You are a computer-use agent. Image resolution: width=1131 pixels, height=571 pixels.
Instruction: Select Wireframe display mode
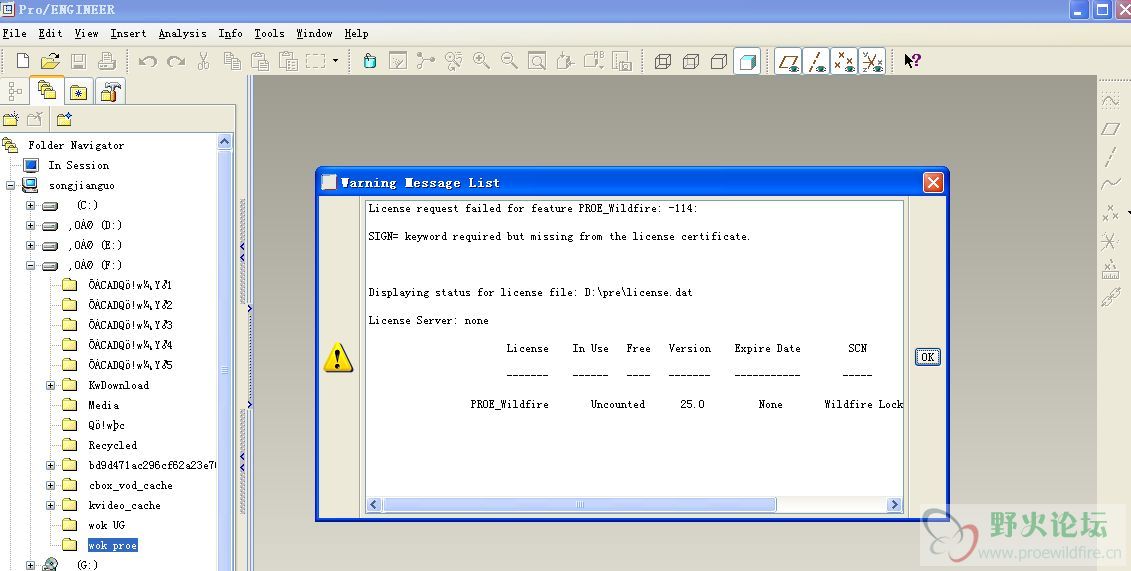[663, 62]
